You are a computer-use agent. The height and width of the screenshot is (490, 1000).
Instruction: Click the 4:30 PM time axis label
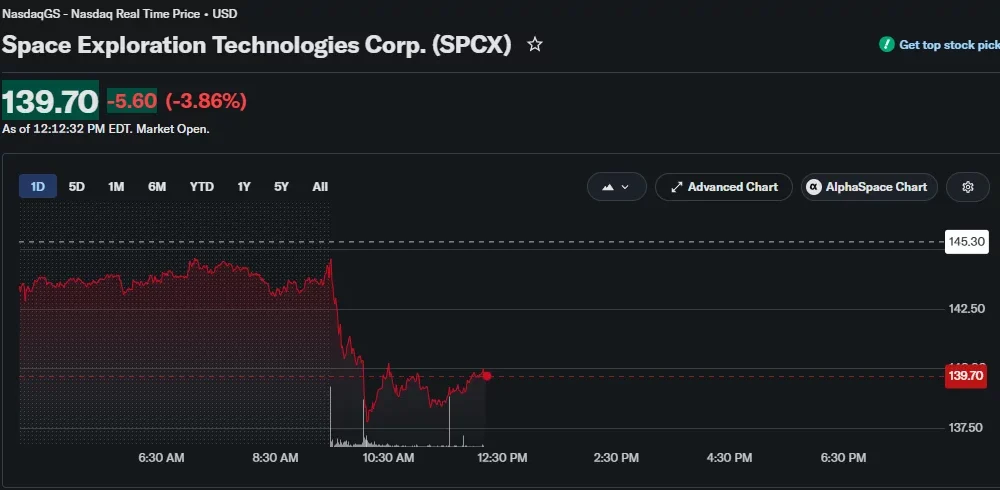(729, 457)
